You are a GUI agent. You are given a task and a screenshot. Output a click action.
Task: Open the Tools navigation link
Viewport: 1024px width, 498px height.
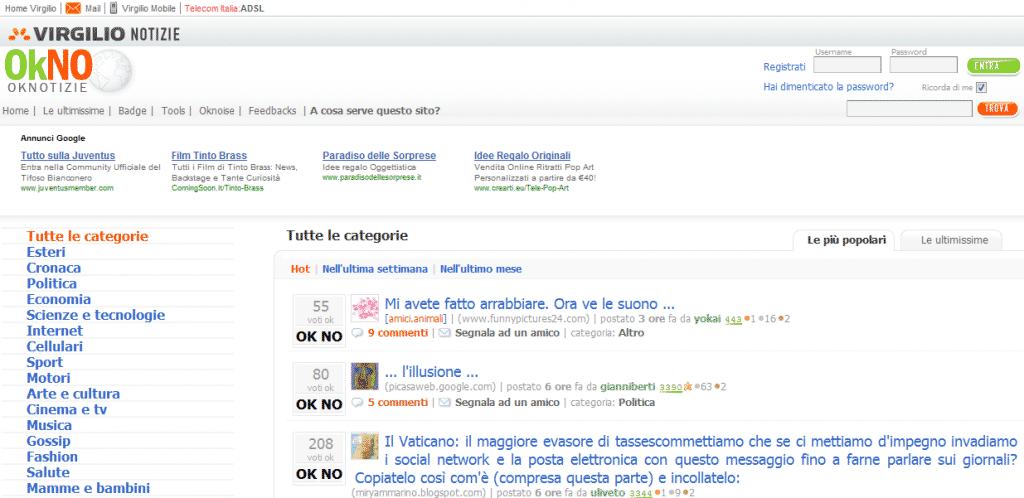173,111
